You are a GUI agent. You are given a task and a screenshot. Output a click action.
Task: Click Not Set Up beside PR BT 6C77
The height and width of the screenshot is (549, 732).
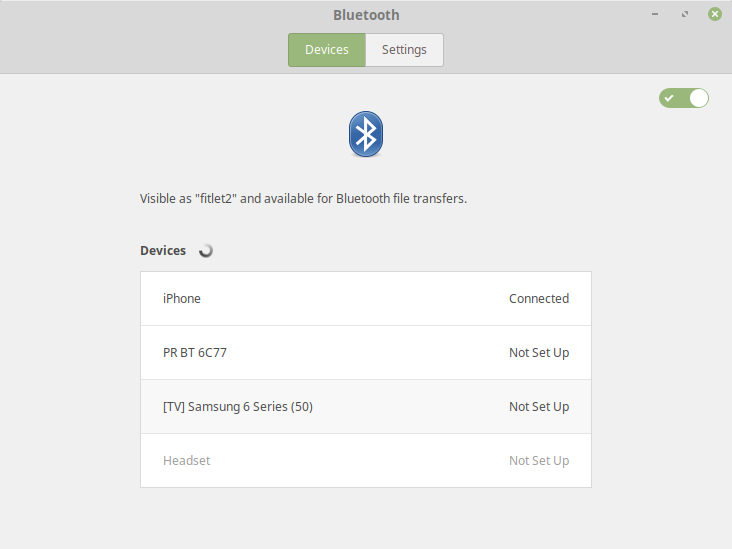click(539, 352)
